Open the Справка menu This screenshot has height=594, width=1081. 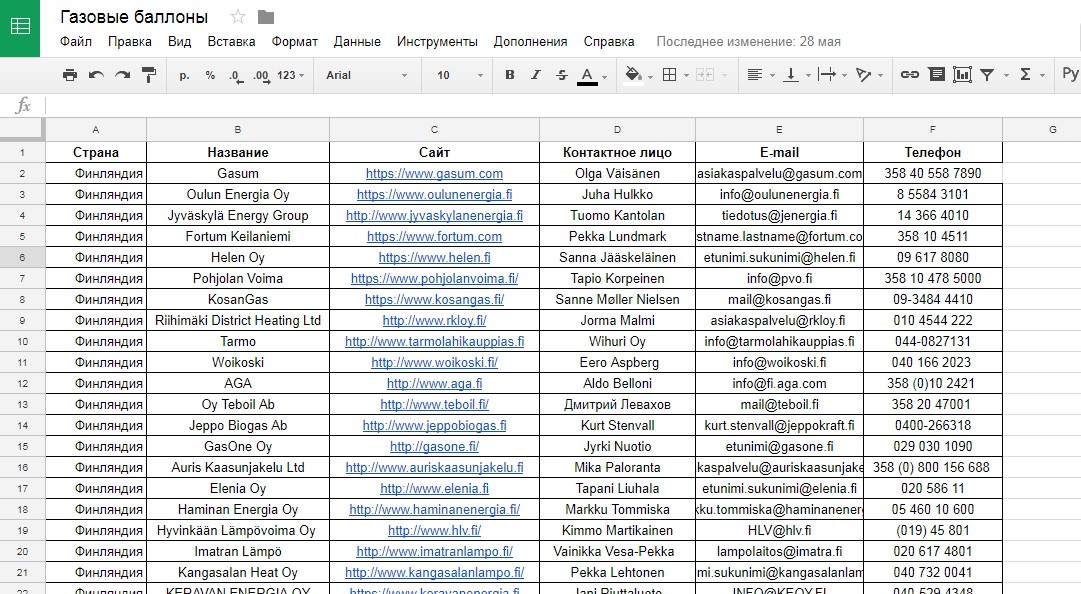tap(609, 41)
